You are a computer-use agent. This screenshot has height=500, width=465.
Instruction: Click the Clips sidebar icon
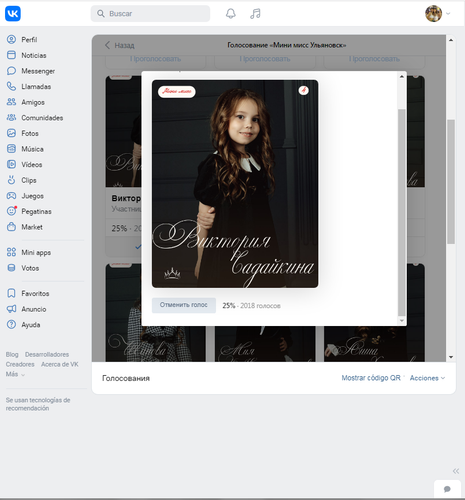point(11,180)
